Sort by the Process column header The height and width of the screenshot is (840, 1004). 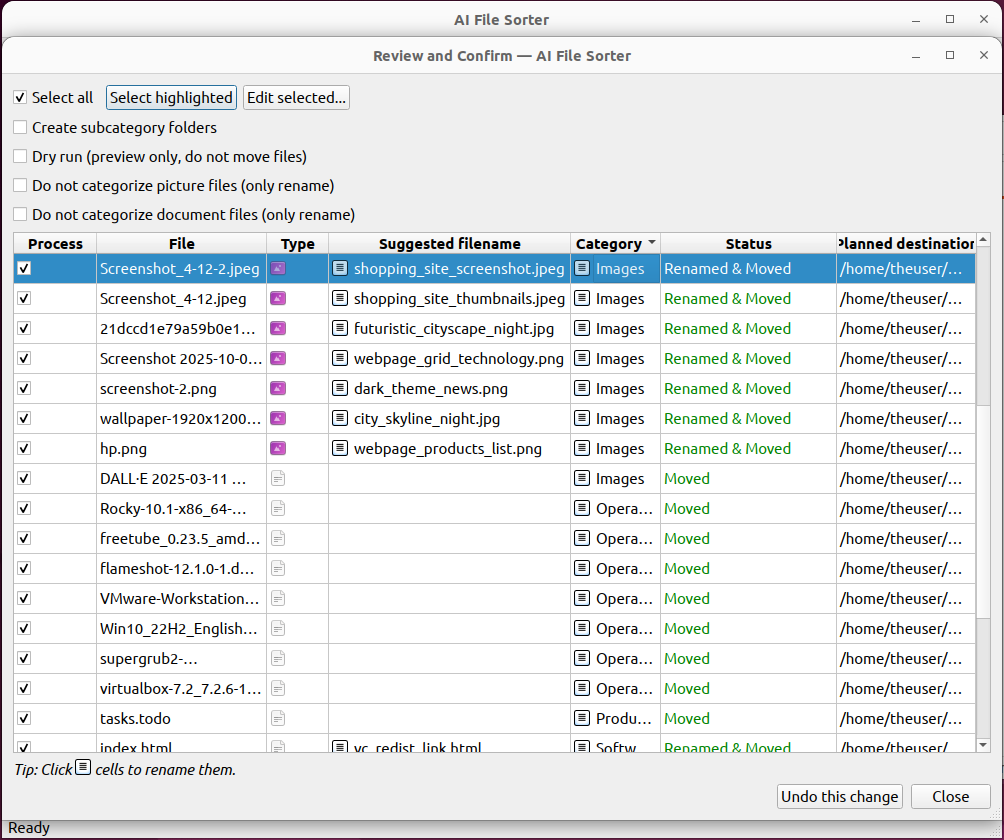(x=55, y=243)
